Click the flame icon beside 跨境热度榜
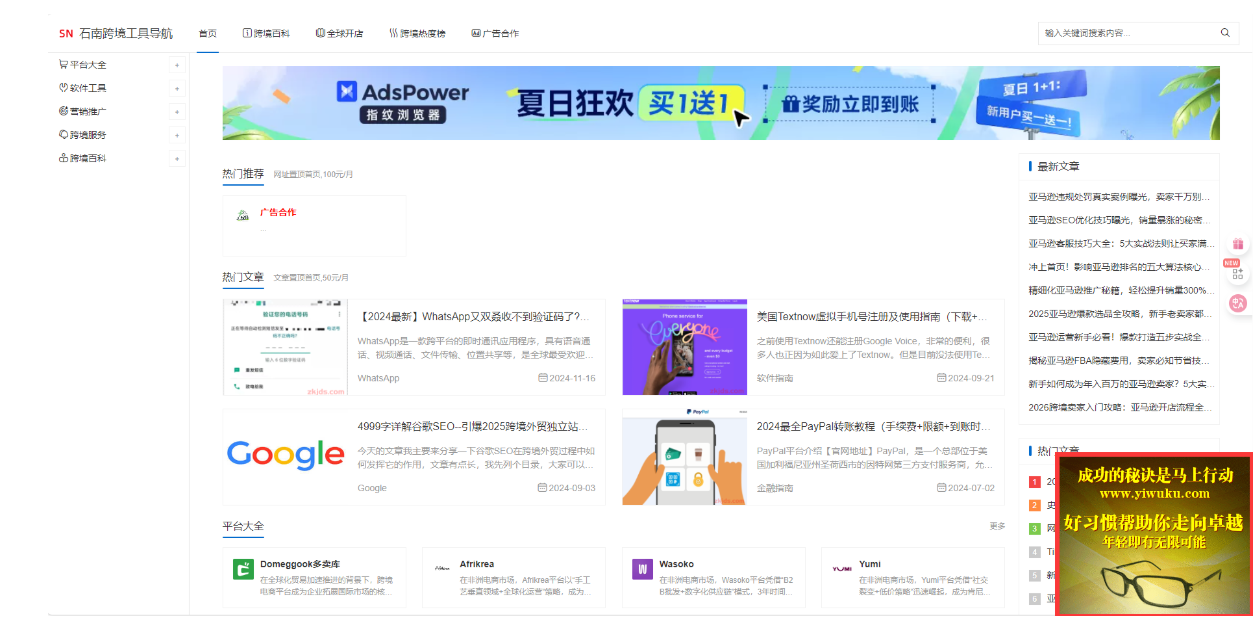The image size is (1258, 621). (393, 32)
